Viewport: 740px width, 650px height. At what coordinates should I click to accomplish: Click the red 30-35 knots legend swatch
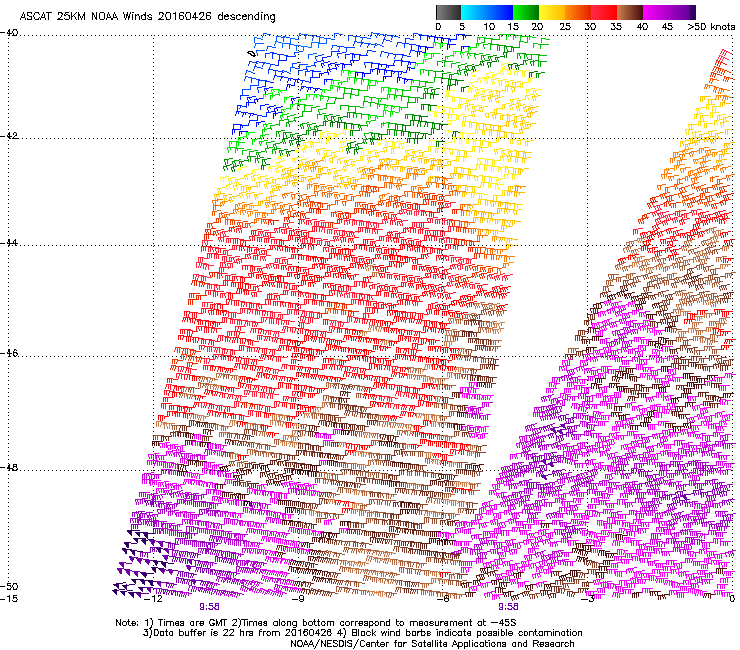(604, 12)
